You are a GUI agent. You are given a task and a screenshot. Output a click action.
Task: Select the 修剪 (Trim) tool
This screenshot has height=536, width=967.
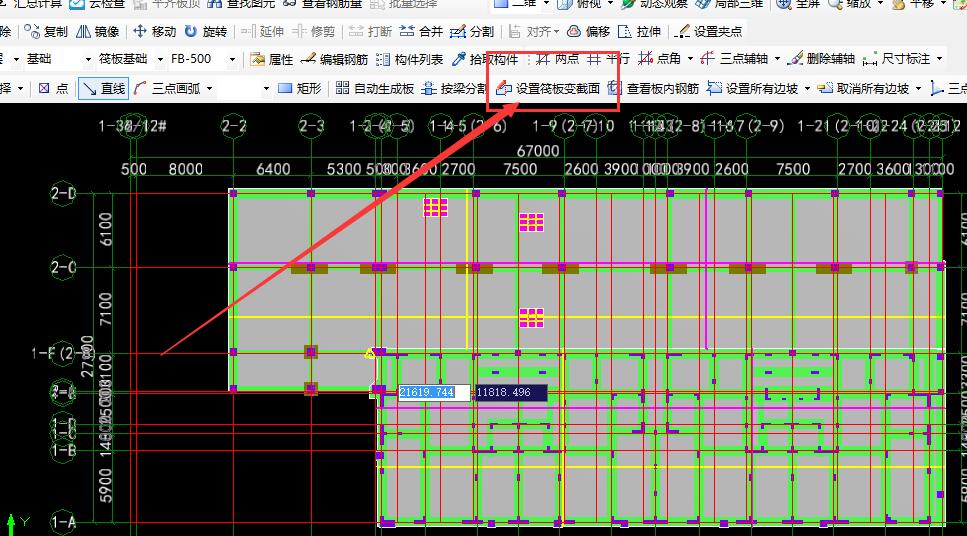(314, 31)
